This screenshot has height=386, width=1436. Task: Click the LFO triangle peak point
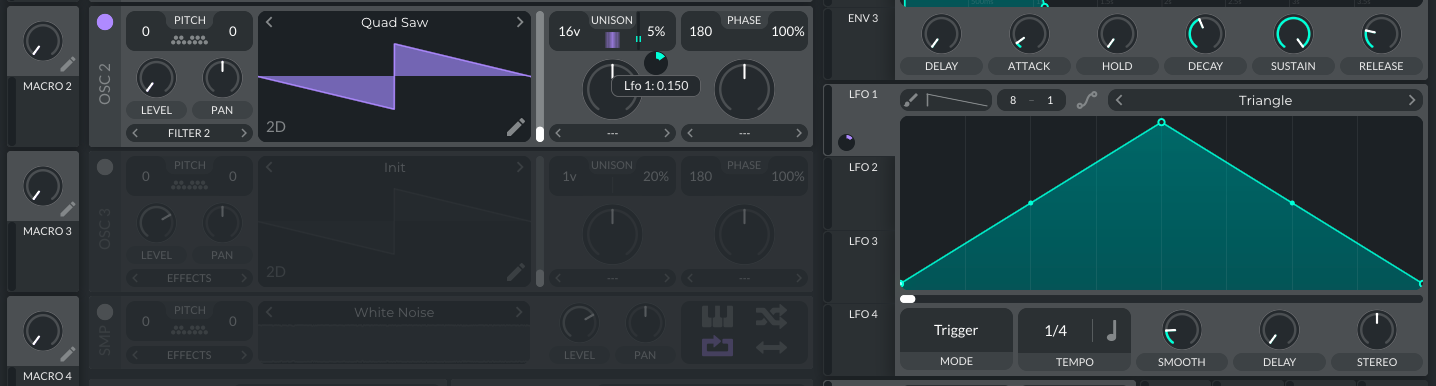click(x=1161, y=122)
